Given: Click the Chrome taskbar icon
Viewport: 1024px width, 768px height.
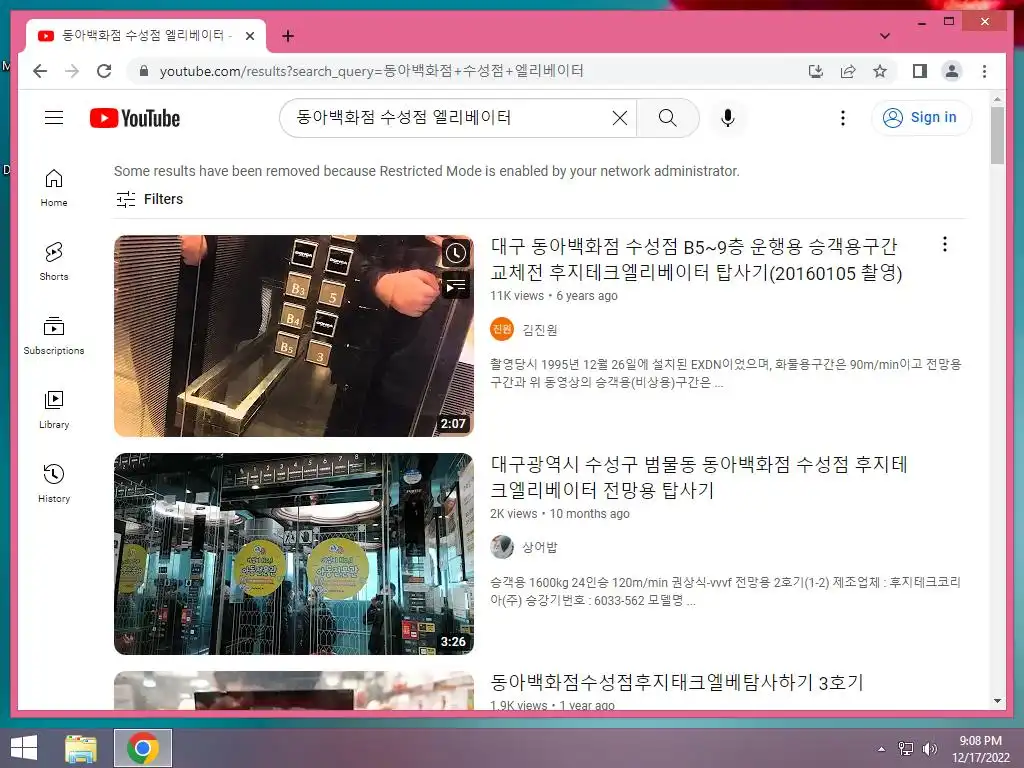Looking at the screenshot, I should (143, 748).
